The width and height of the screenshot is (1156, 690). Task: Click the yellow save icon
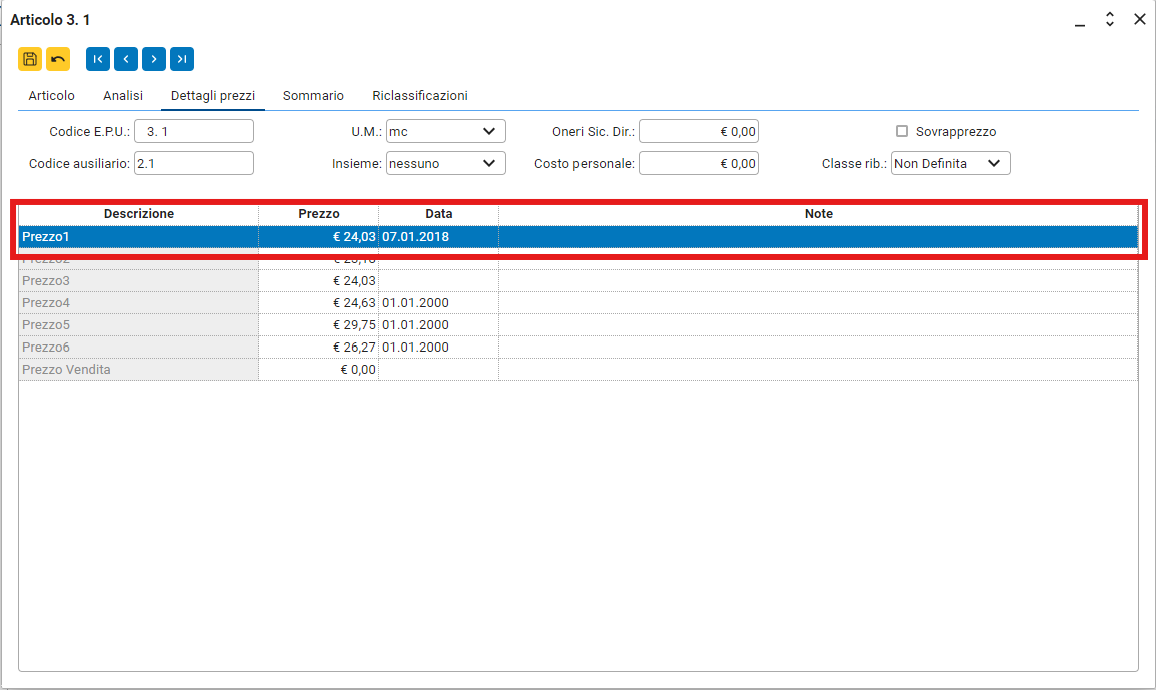(x=30, y=59)
